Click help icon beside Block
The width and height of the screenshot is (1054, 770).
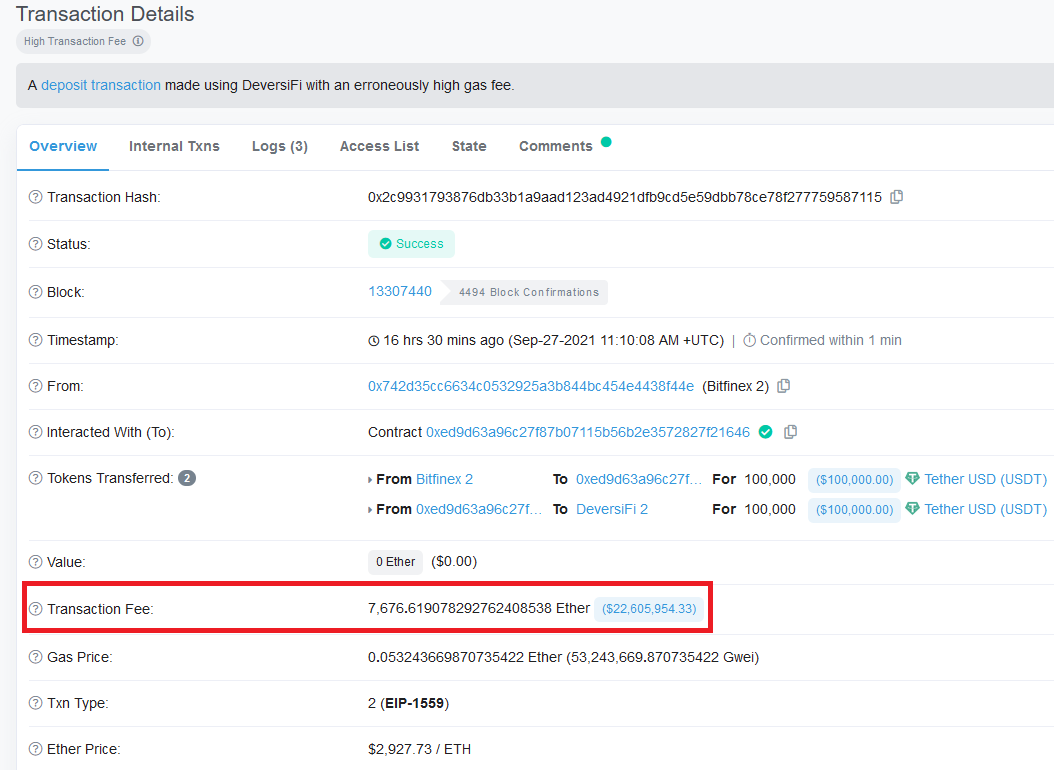(36, 292)
